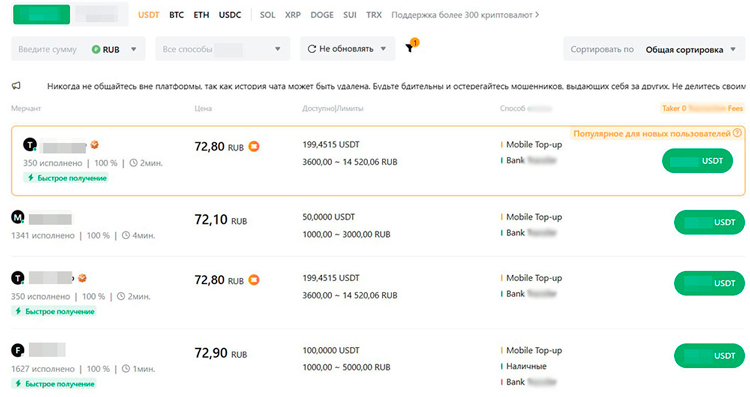Click the help icon after Популярное для новых пользователей
750x397 pixels.
[737, 133]
